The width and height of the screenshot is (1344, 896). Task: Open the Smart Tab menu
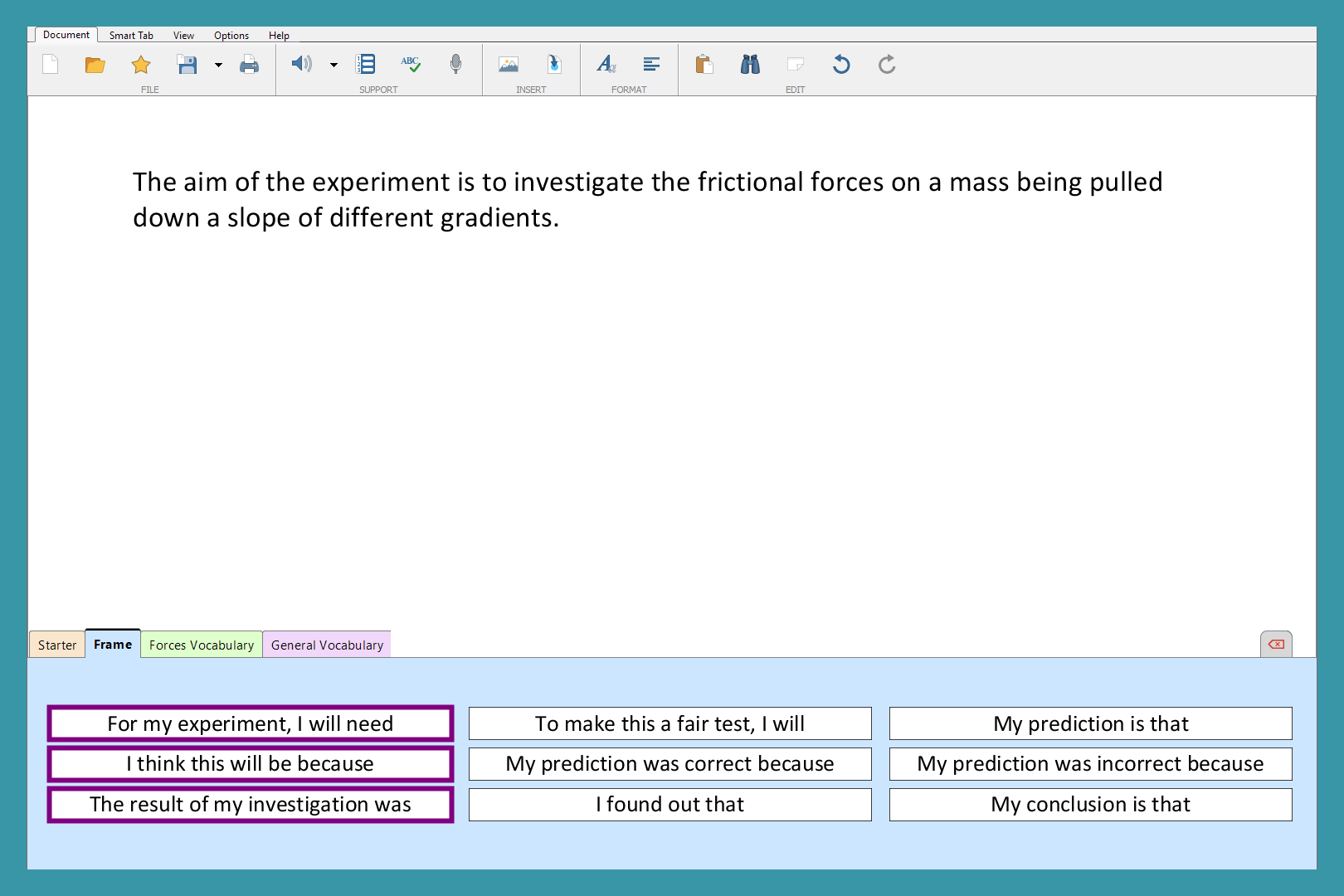pyautogui.click(x=131, y=36)
